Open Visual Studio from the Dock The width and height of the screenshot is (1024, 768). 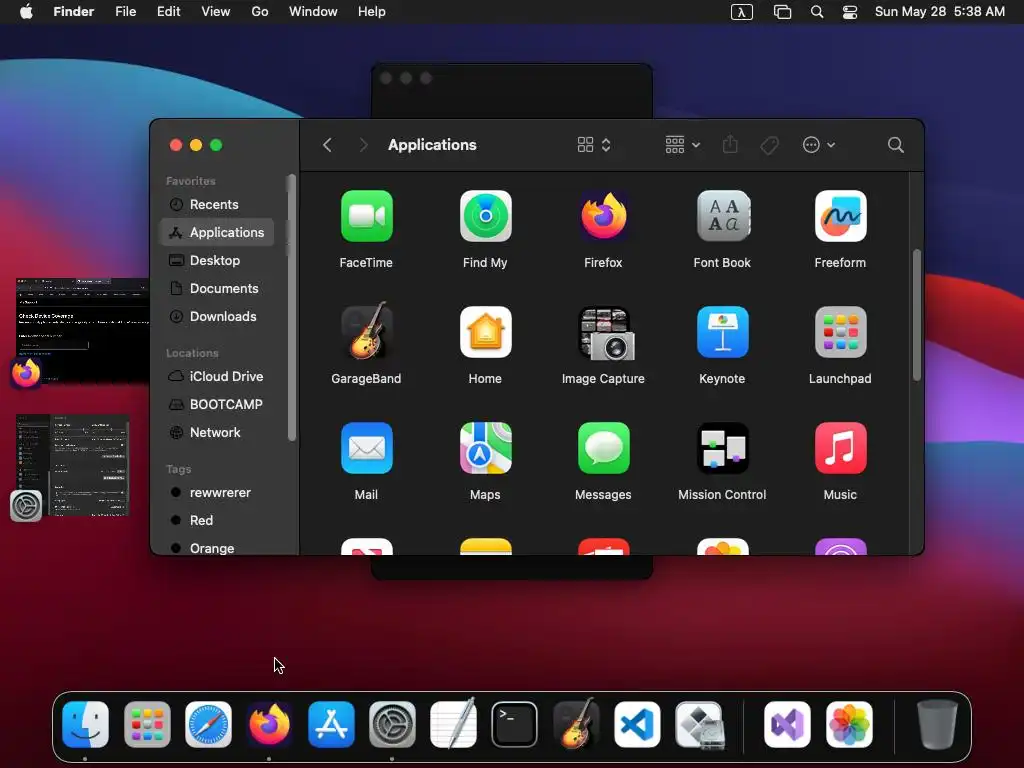[788, 724]
